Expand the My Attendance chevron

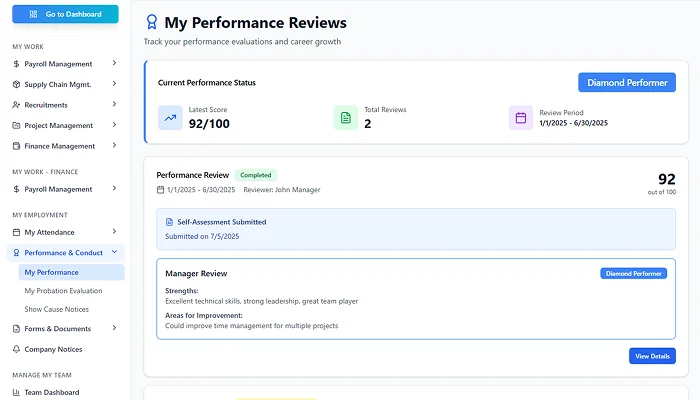(115, 232)
